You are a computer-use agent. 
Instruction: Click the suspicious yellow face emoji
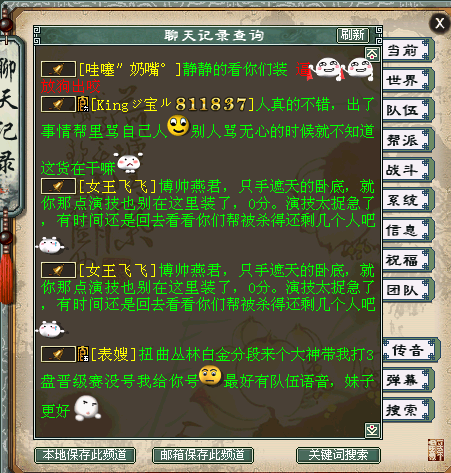click(x=210, y=376)
